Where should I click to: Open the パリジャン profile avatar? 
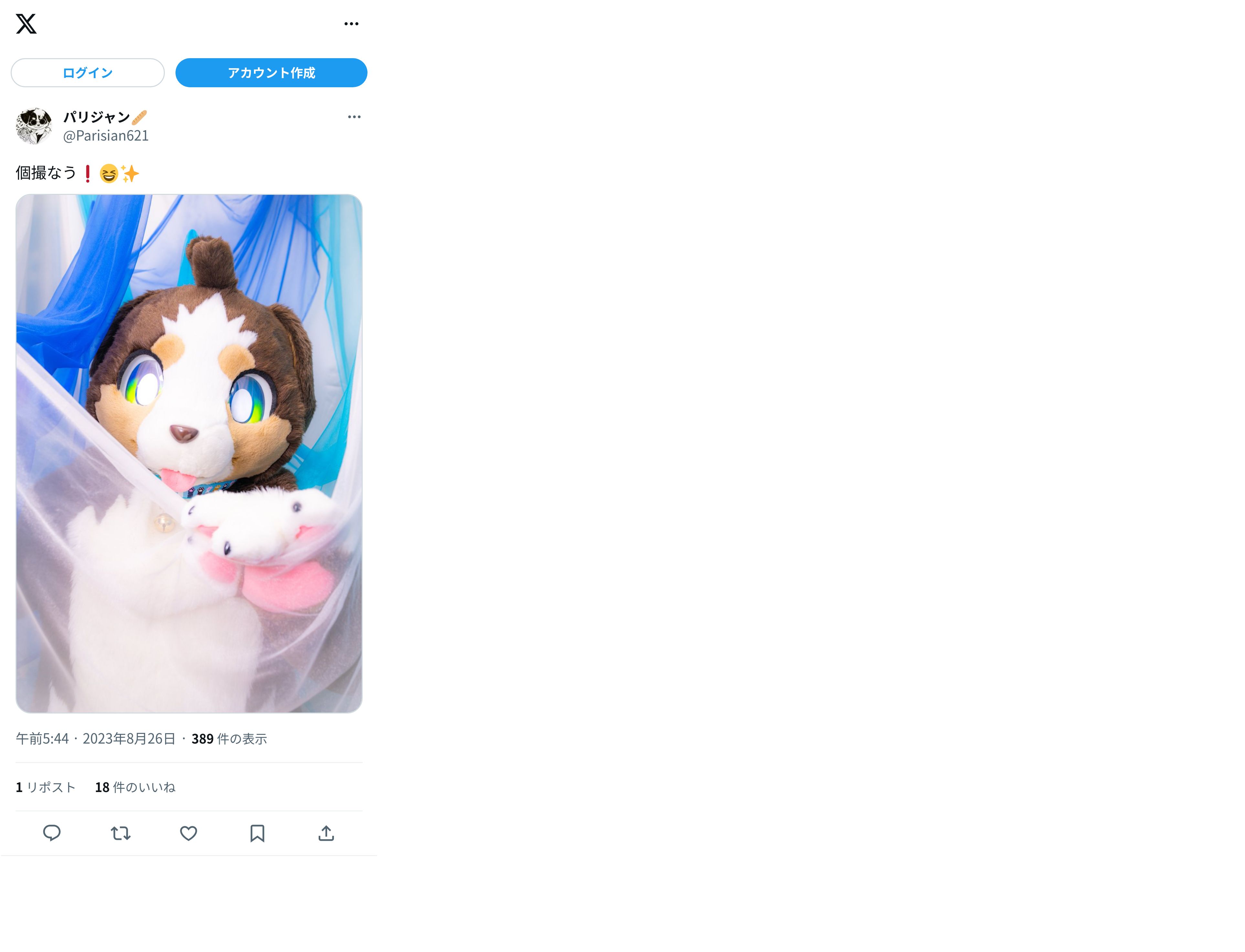[33, 126]
